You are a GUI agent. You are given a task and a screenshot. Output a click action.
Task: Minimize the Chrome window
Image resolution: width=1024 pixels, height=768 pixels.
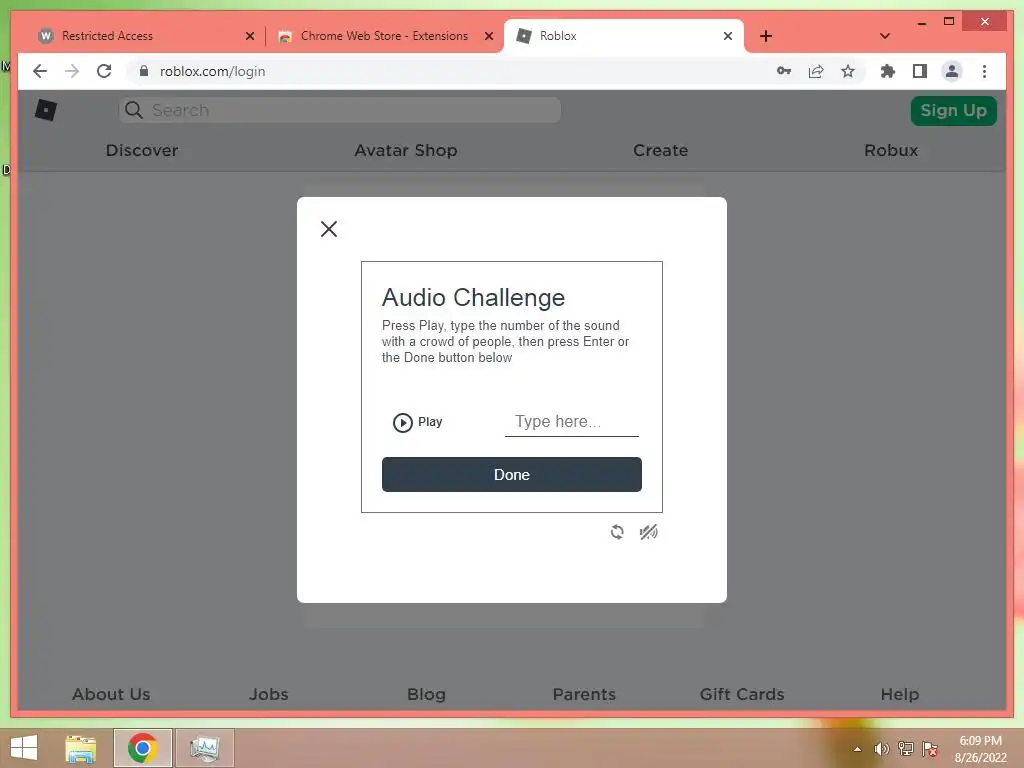(921, 23)
